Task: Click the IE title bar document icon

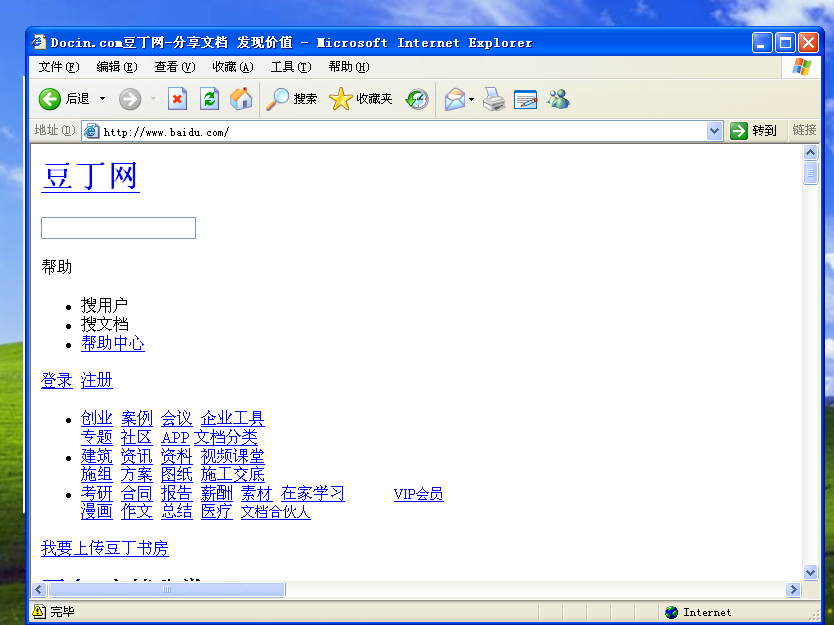Action: pos(38,42)
